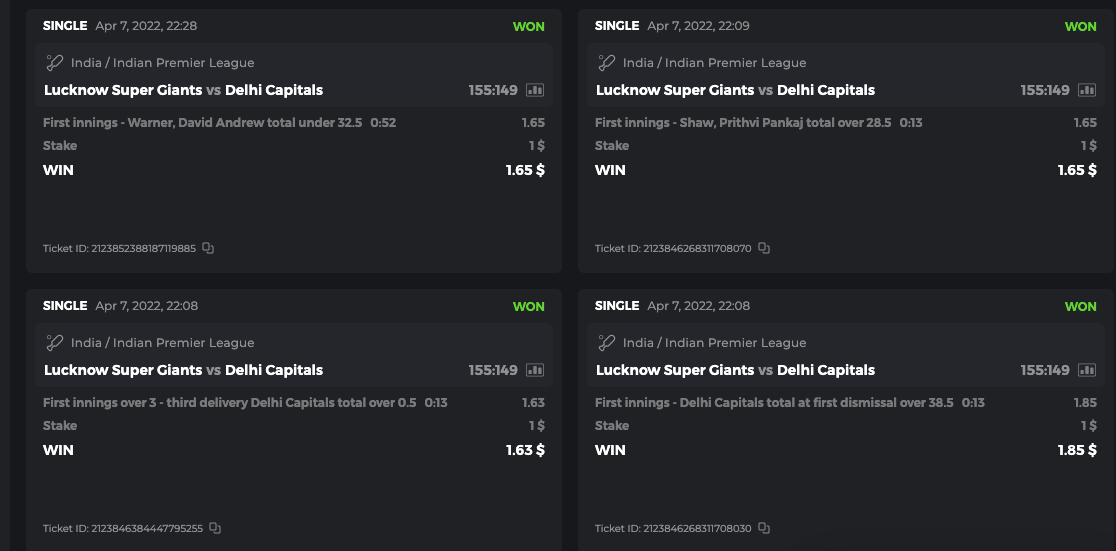The height and width of the screenshot is (551, 1116).
Task: Copy ticket ID ending in 119885
Action: click(208, 248)
